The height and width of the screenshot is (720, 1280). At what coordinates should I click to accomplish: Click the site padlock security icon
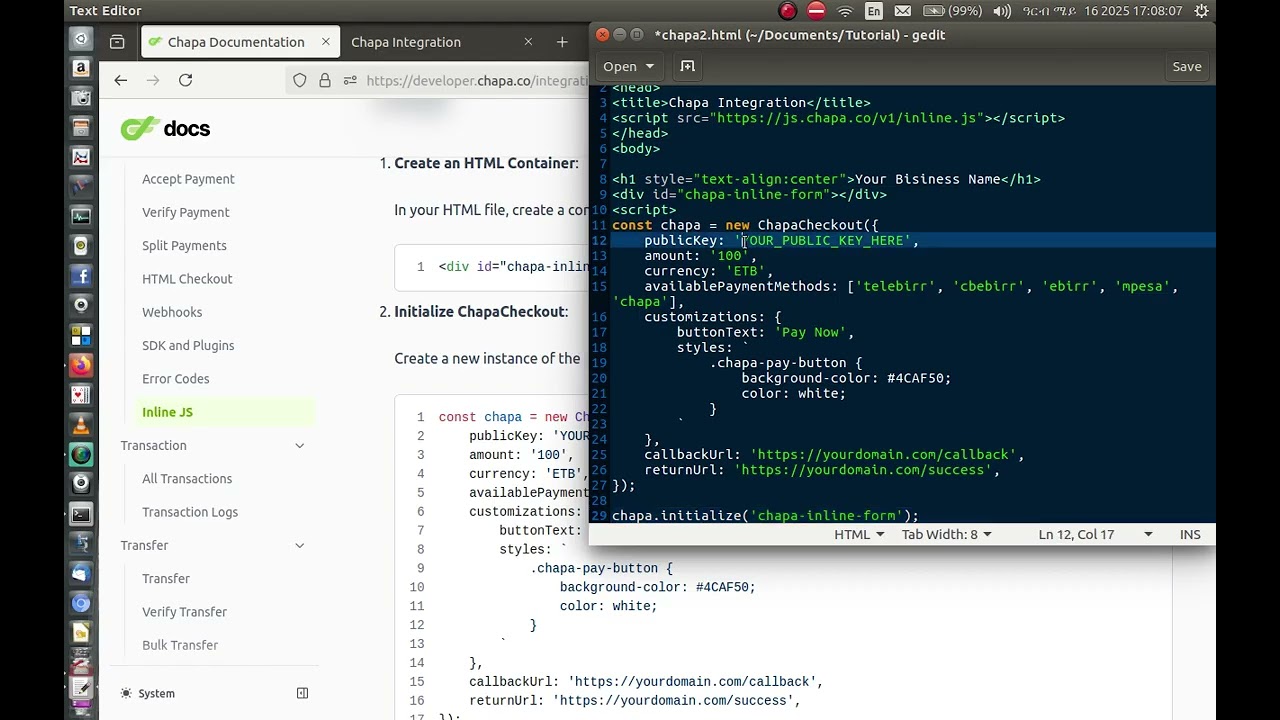point(325,80)
